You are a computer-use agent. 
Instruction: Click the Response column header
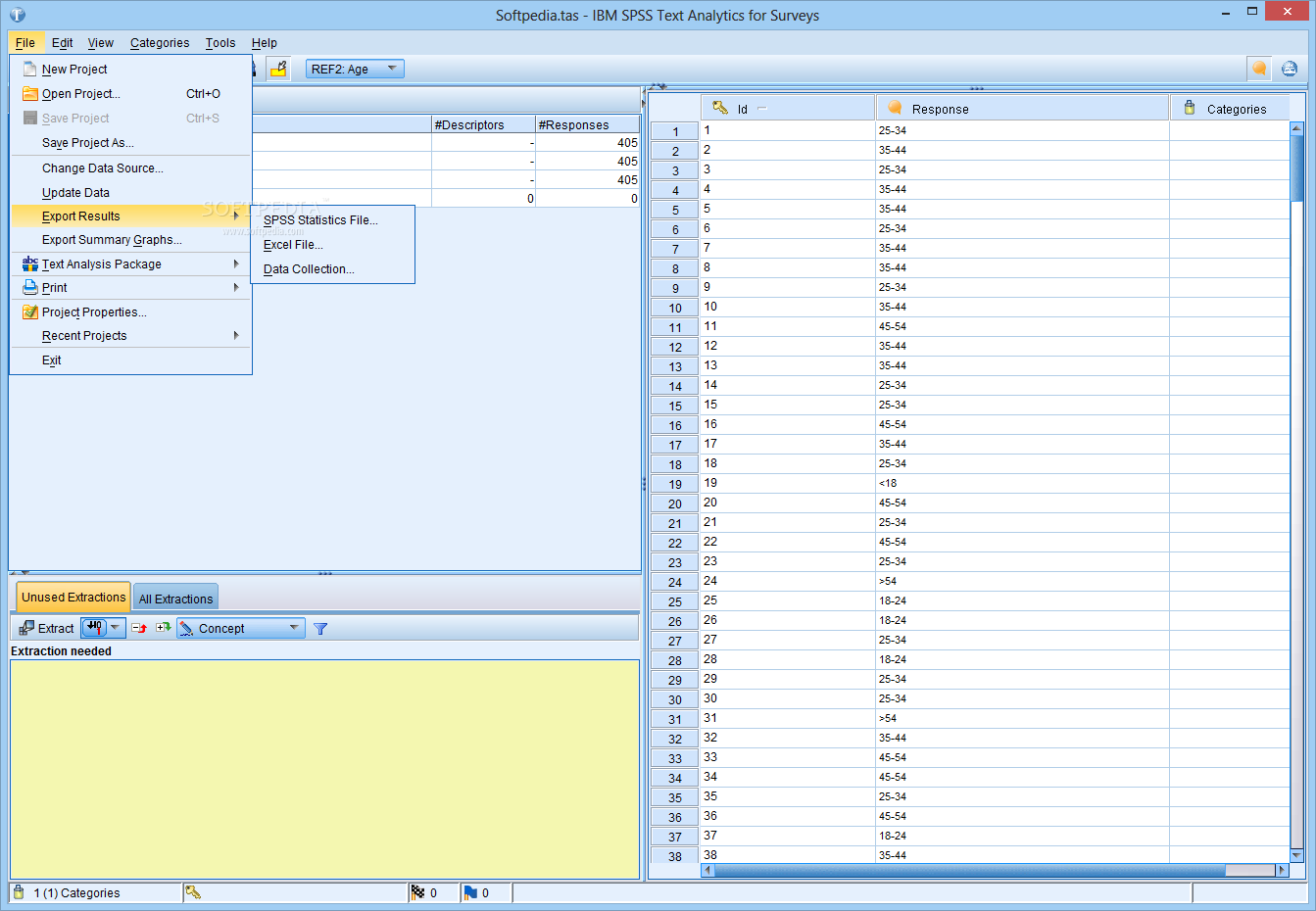[1022, 108]
